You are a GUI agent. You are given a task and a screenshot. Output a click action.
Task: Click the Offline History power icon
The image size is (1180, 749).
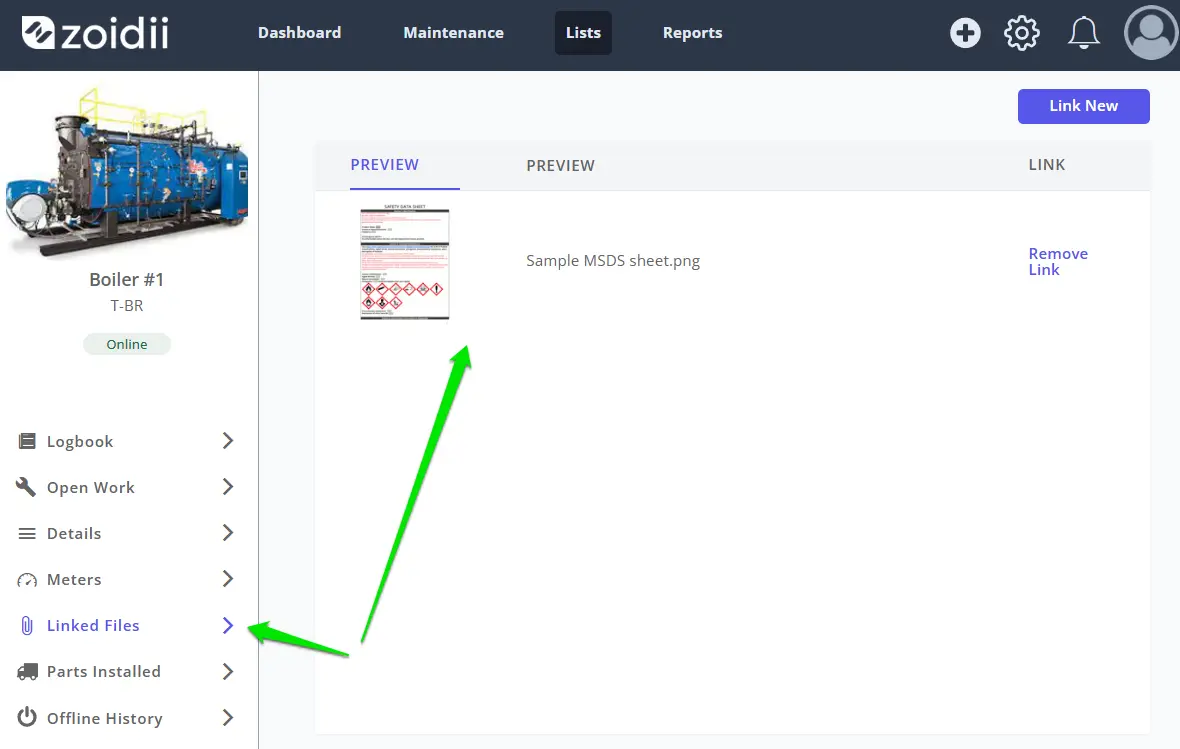27,717
